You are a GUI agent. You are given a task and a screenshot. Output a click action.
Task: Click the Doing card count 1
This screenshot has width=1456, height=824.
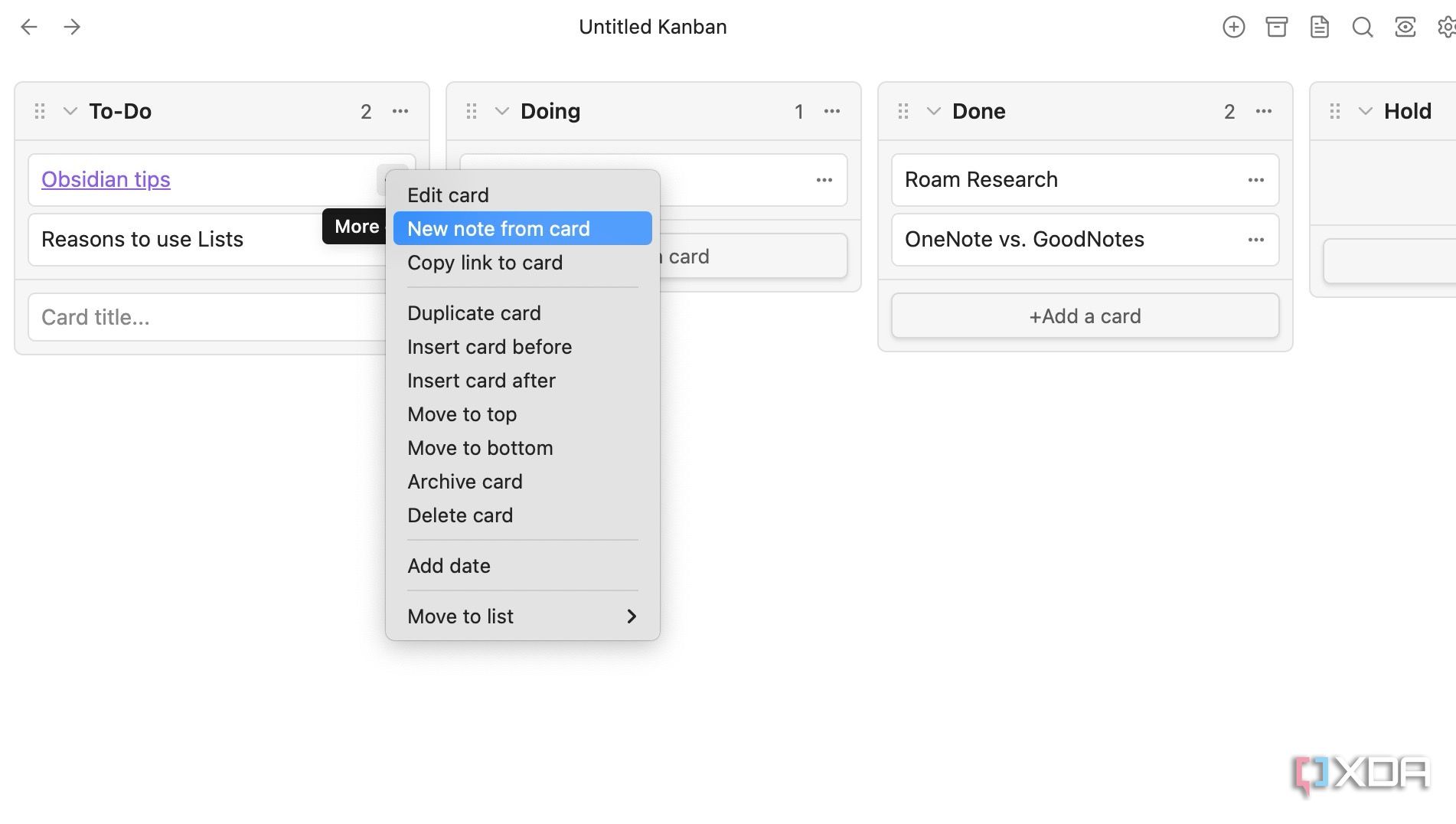point(798,112)
